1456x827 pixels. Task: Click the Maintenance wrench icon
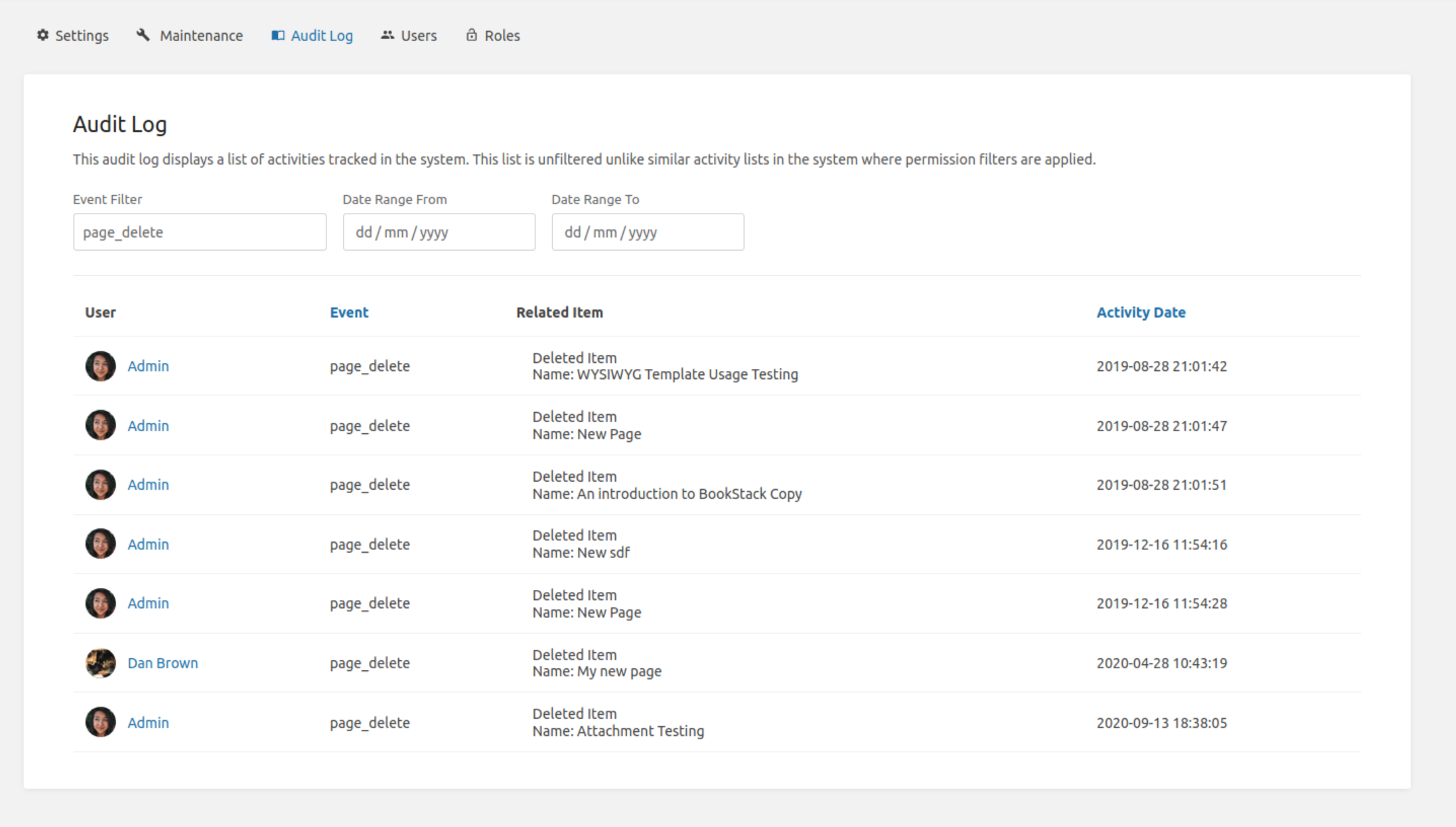pyautogui.click(x=143, y=35)
